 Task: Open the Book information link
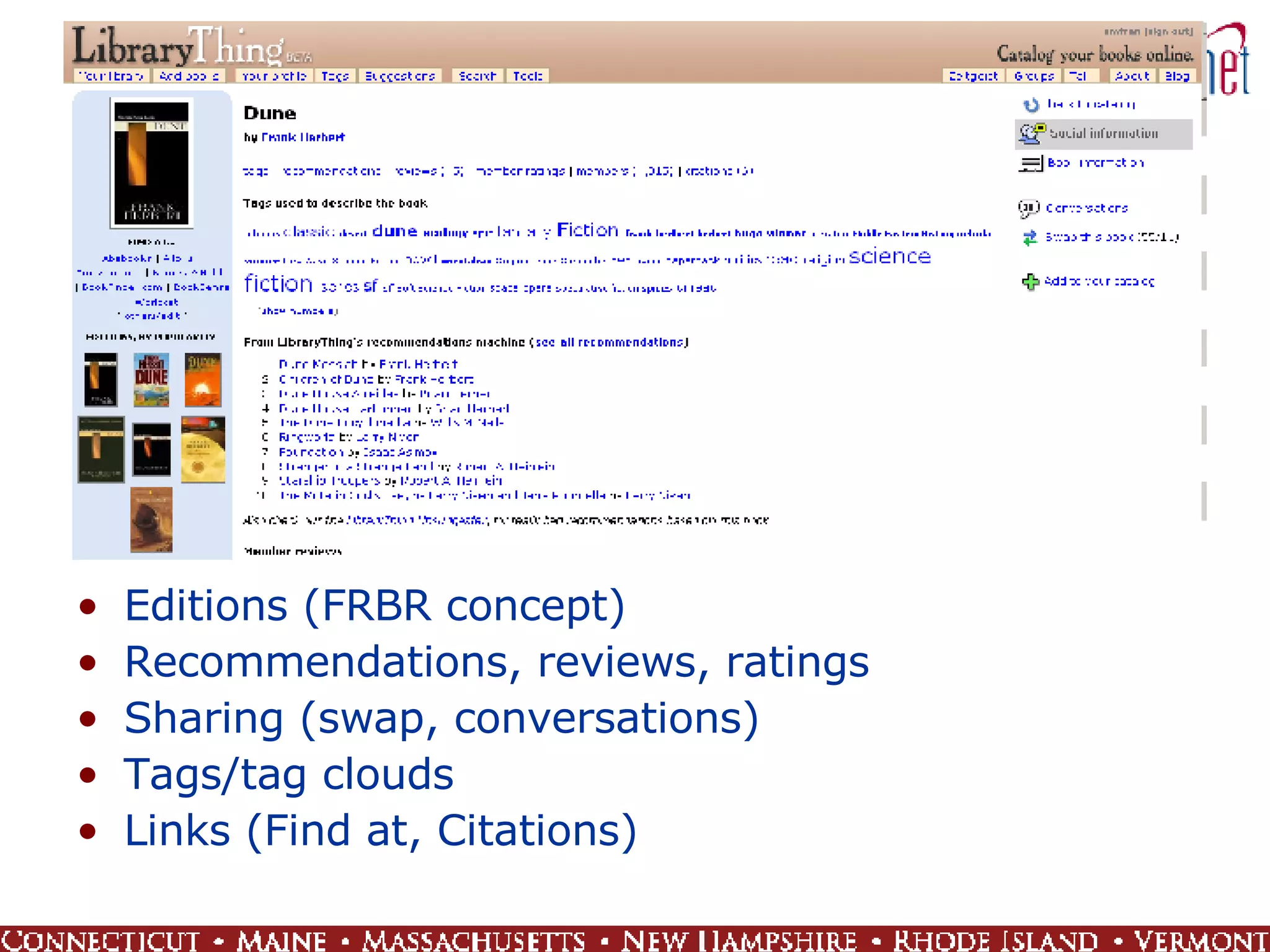pyautogui.click(x=1096, y=162)
